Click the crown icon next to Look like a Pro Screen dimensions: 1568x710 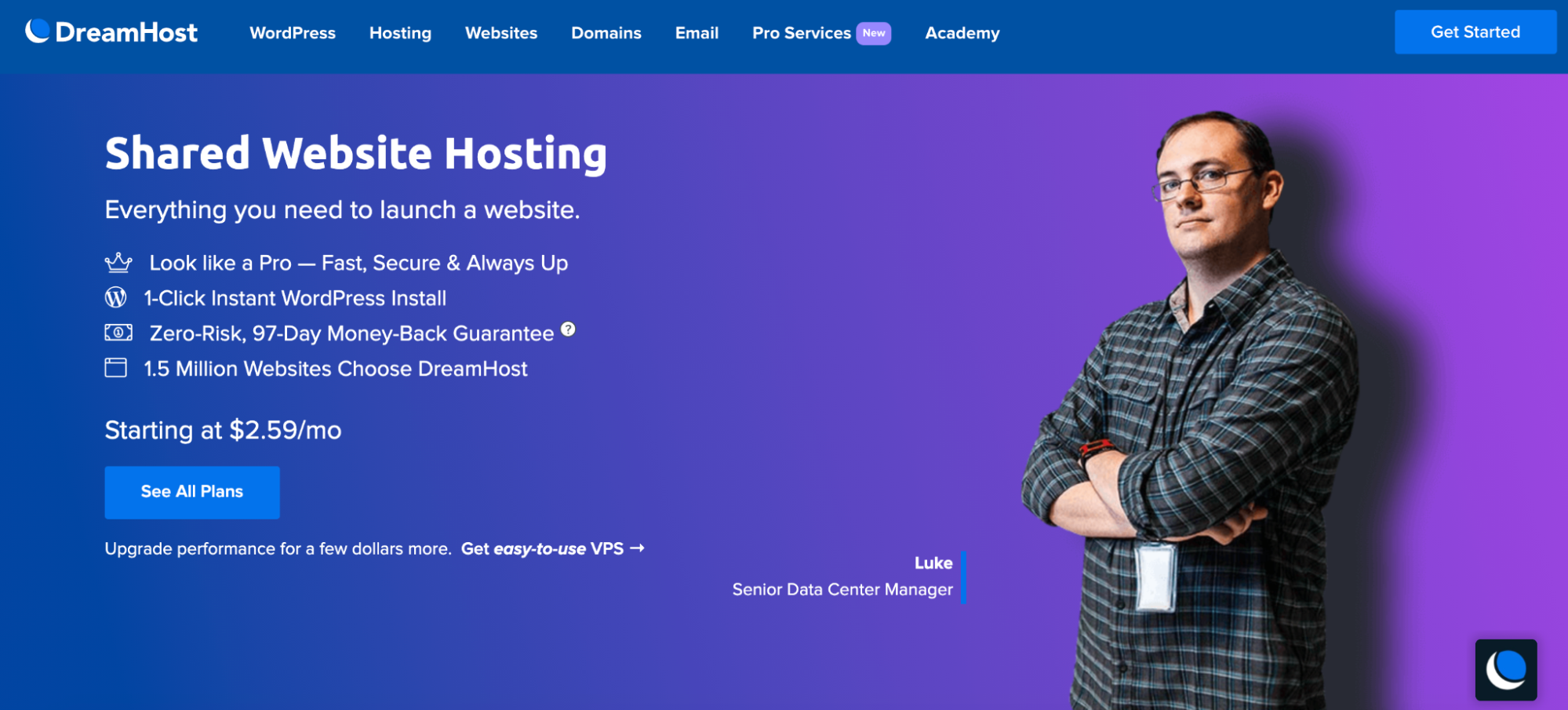118,262
